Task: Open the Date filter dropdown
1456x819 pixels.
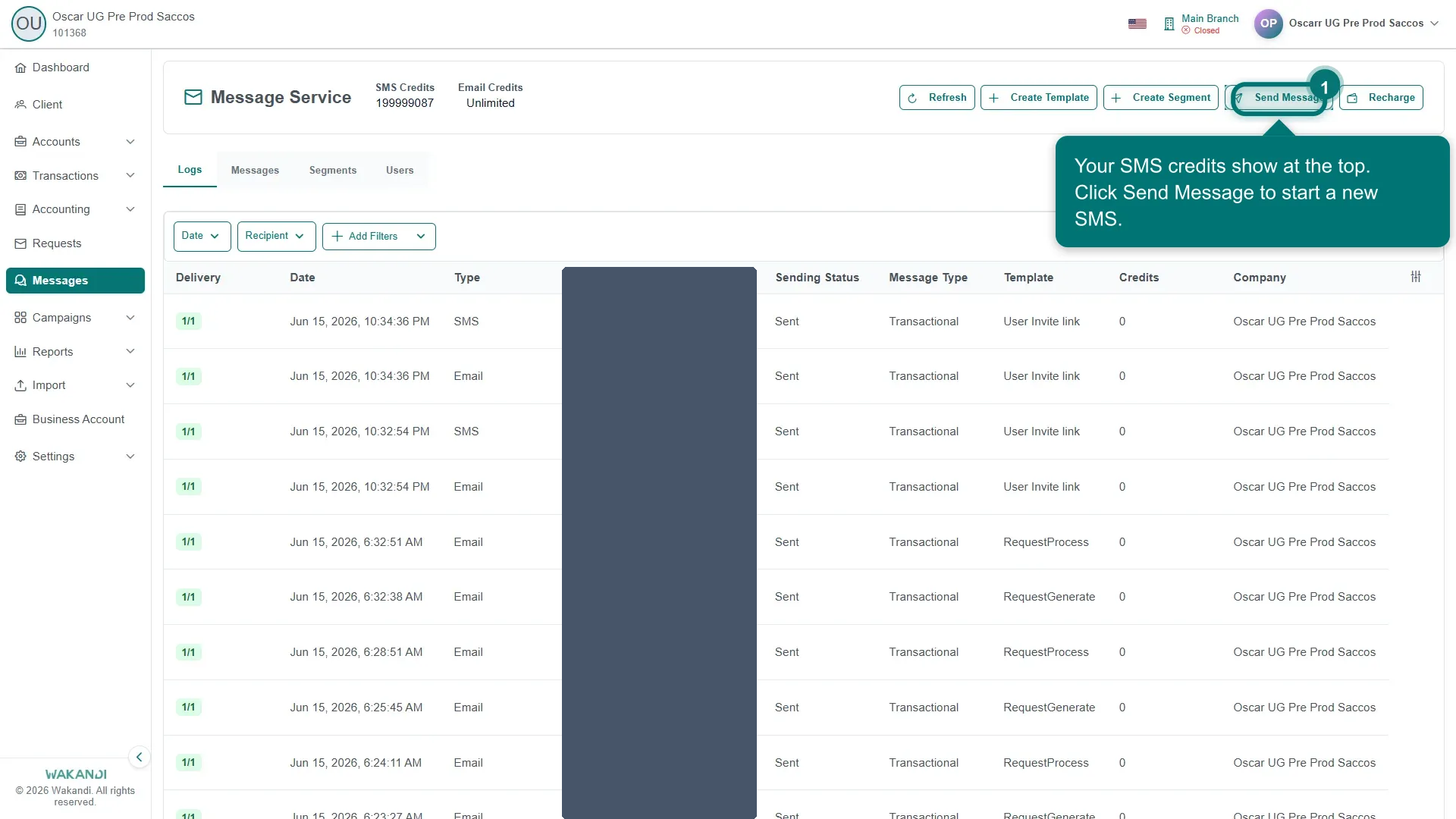Action: (202, 237)
